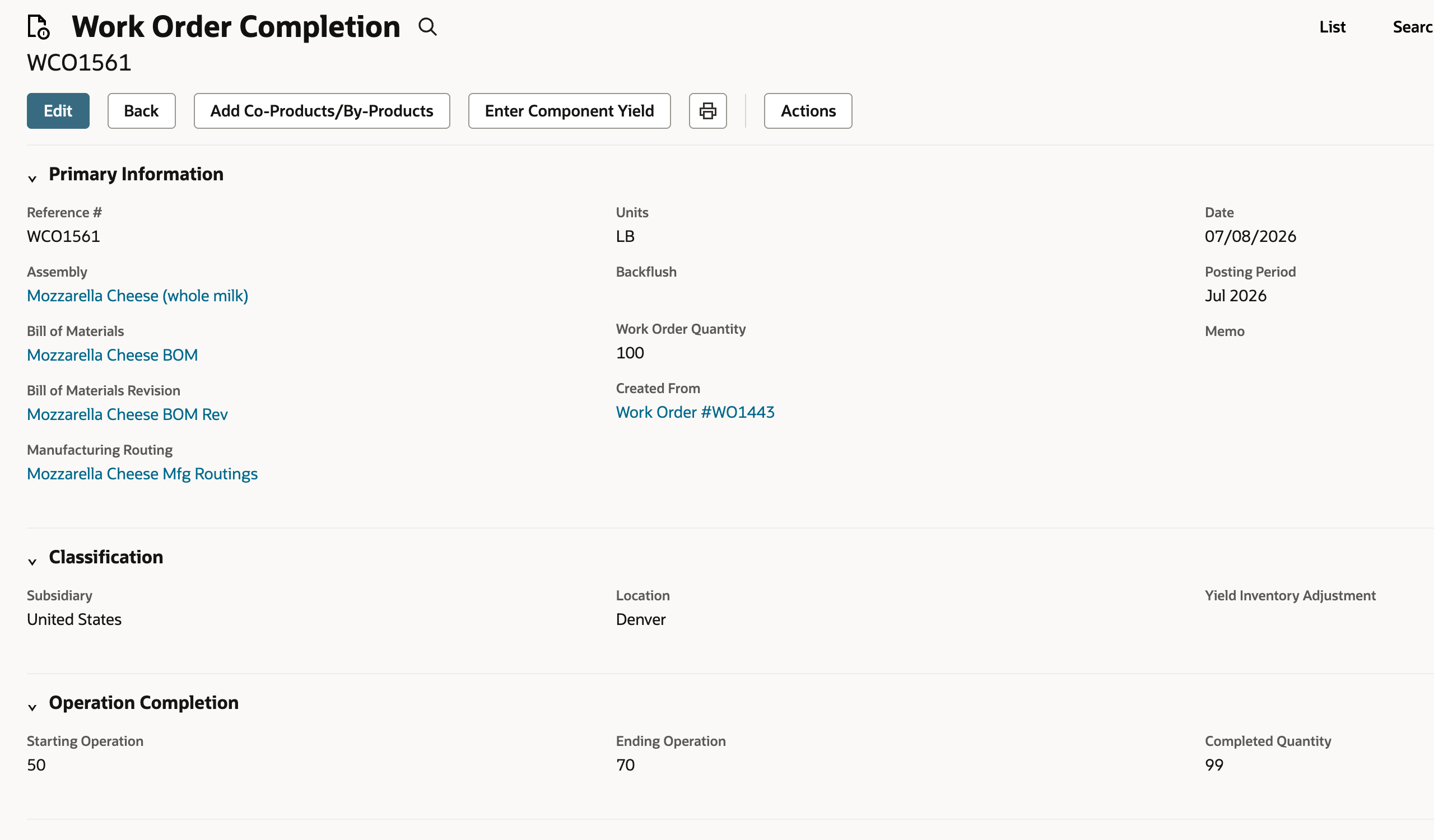
Task: Open the Actions menu
Action: (x=808, y=111)
